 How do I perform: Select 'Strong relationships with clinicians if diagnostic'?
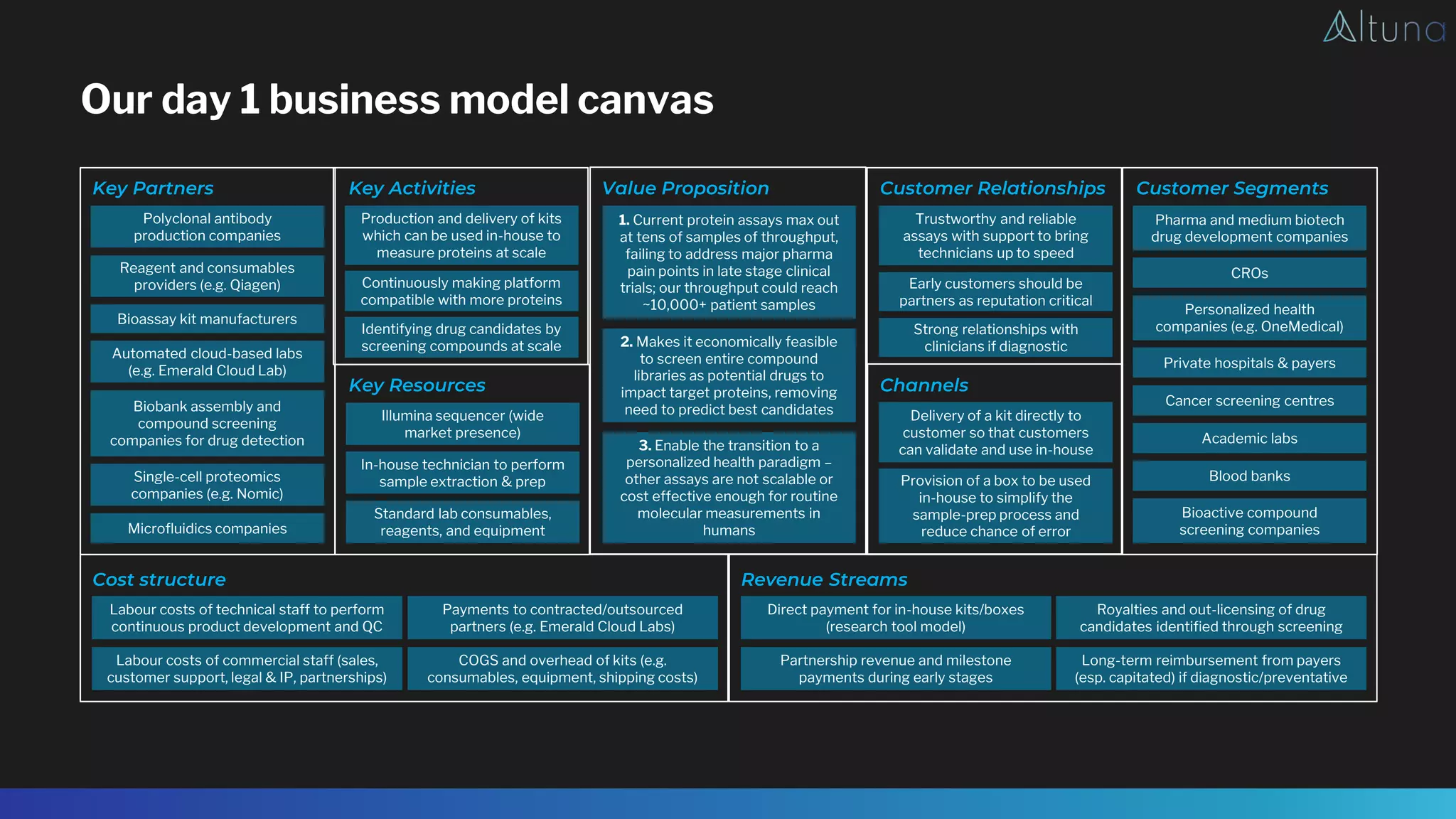coord(995,338)
